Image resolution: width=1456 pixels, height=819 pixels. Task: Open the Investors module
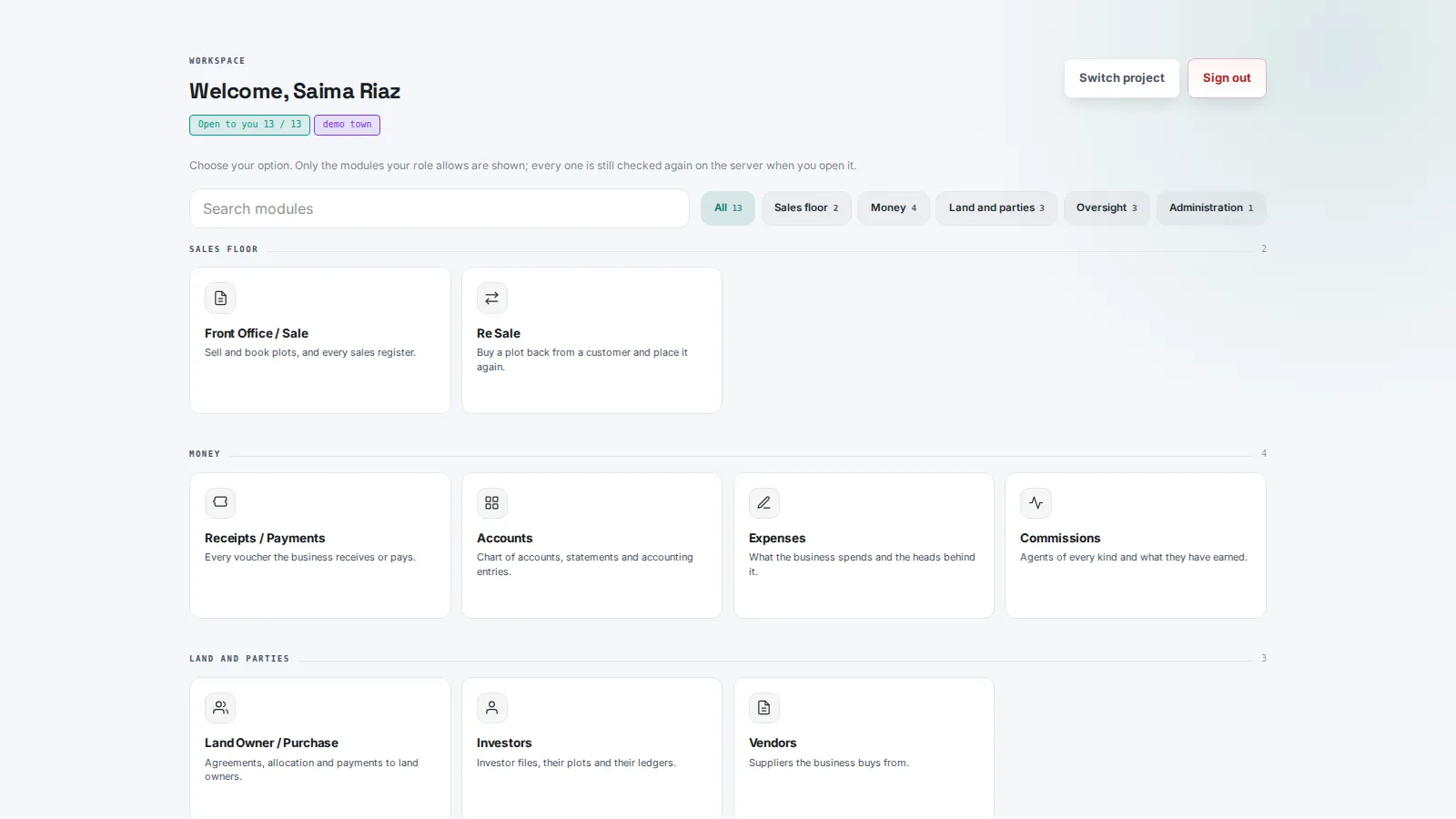pyautogui.click(x=591, y=749)
